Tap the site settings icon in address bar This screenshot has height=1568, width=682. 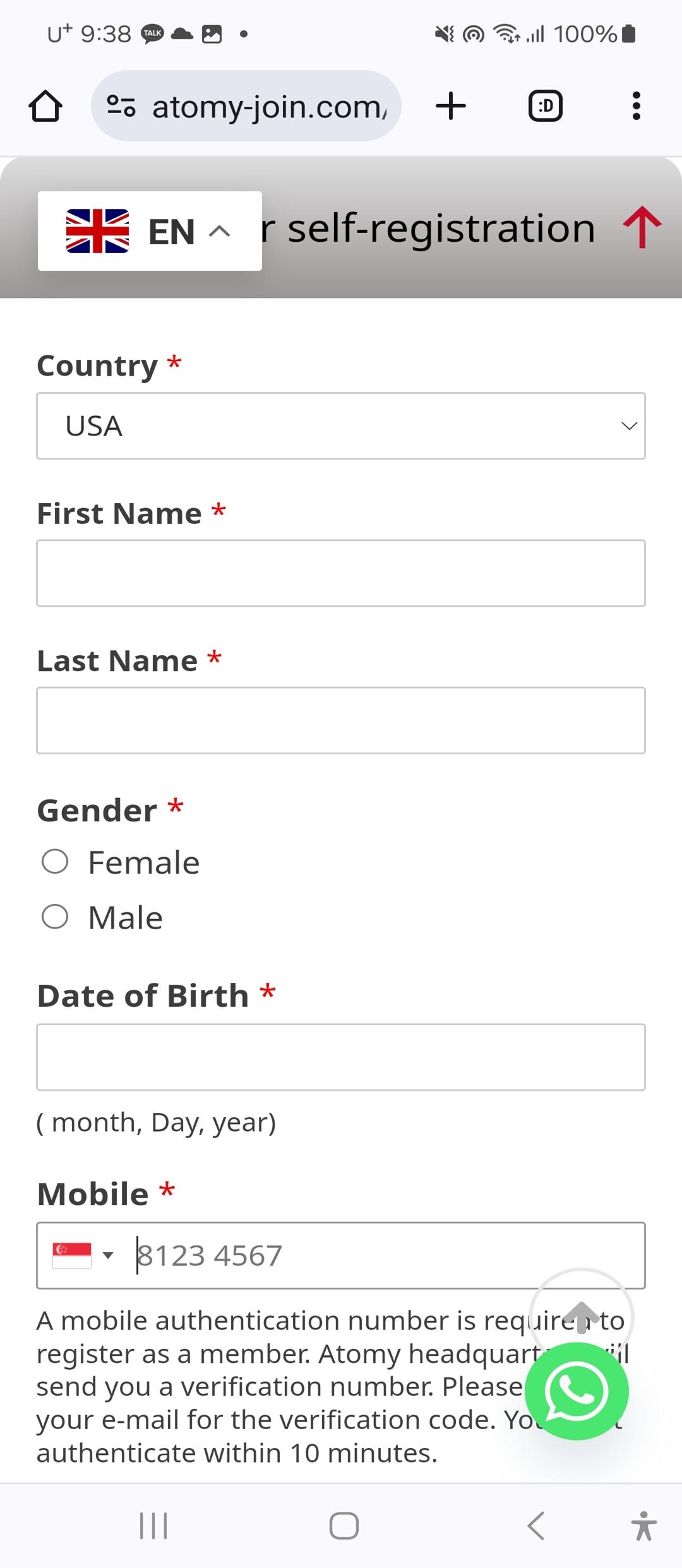coord(121,105)
